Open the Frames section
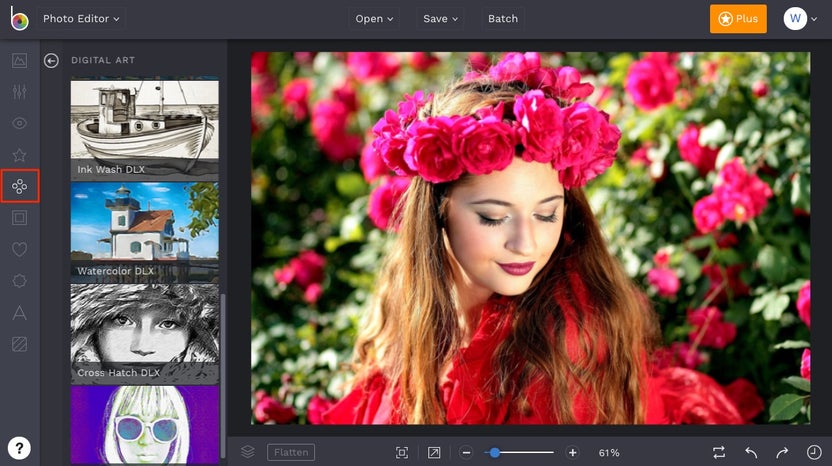 click(19, 218)
